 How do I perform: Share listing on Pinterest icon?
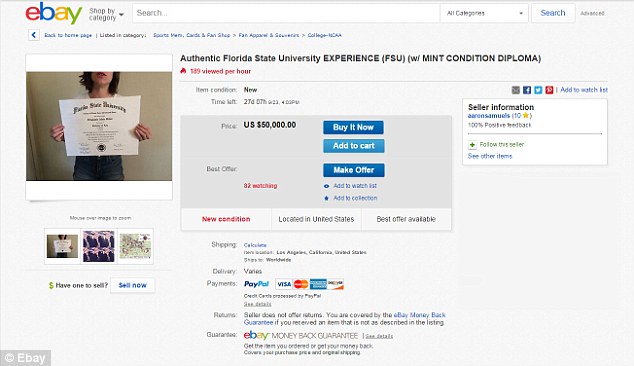pyautogui.click(x=549, y=90)
